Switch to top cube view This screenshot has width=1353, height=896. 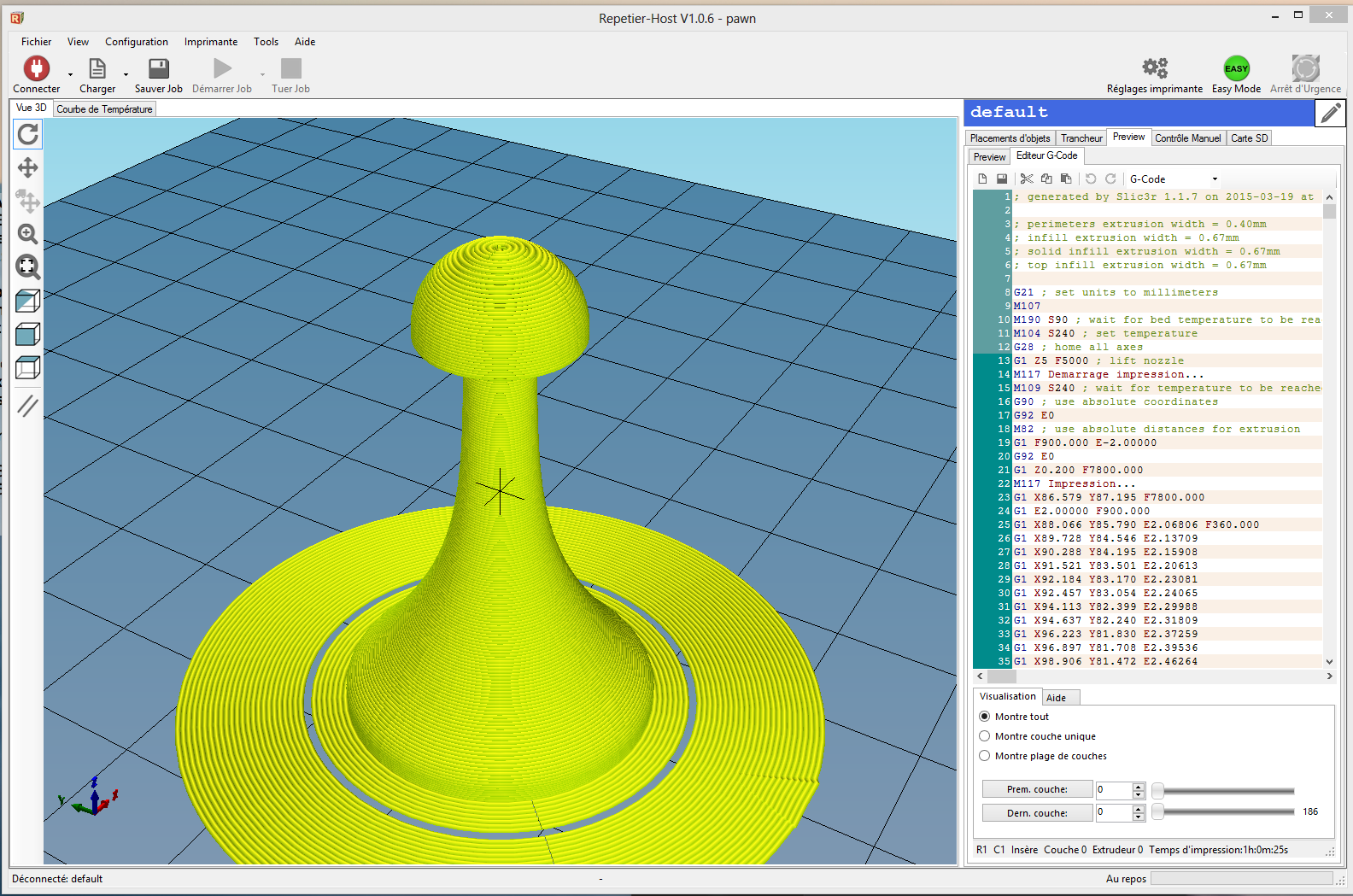(28, 368)
